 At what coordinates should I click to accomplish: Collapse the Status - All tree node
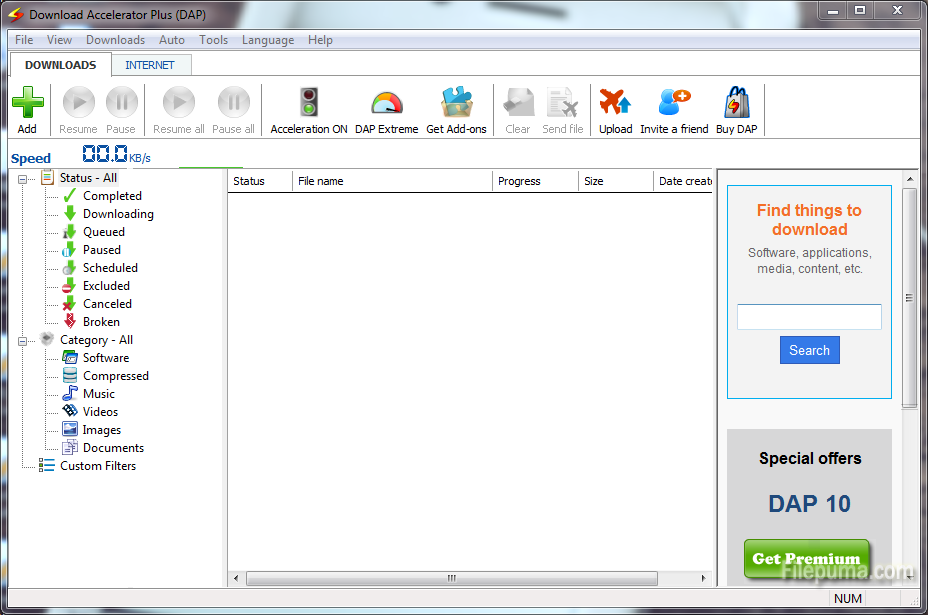click(x=22, y=179)
